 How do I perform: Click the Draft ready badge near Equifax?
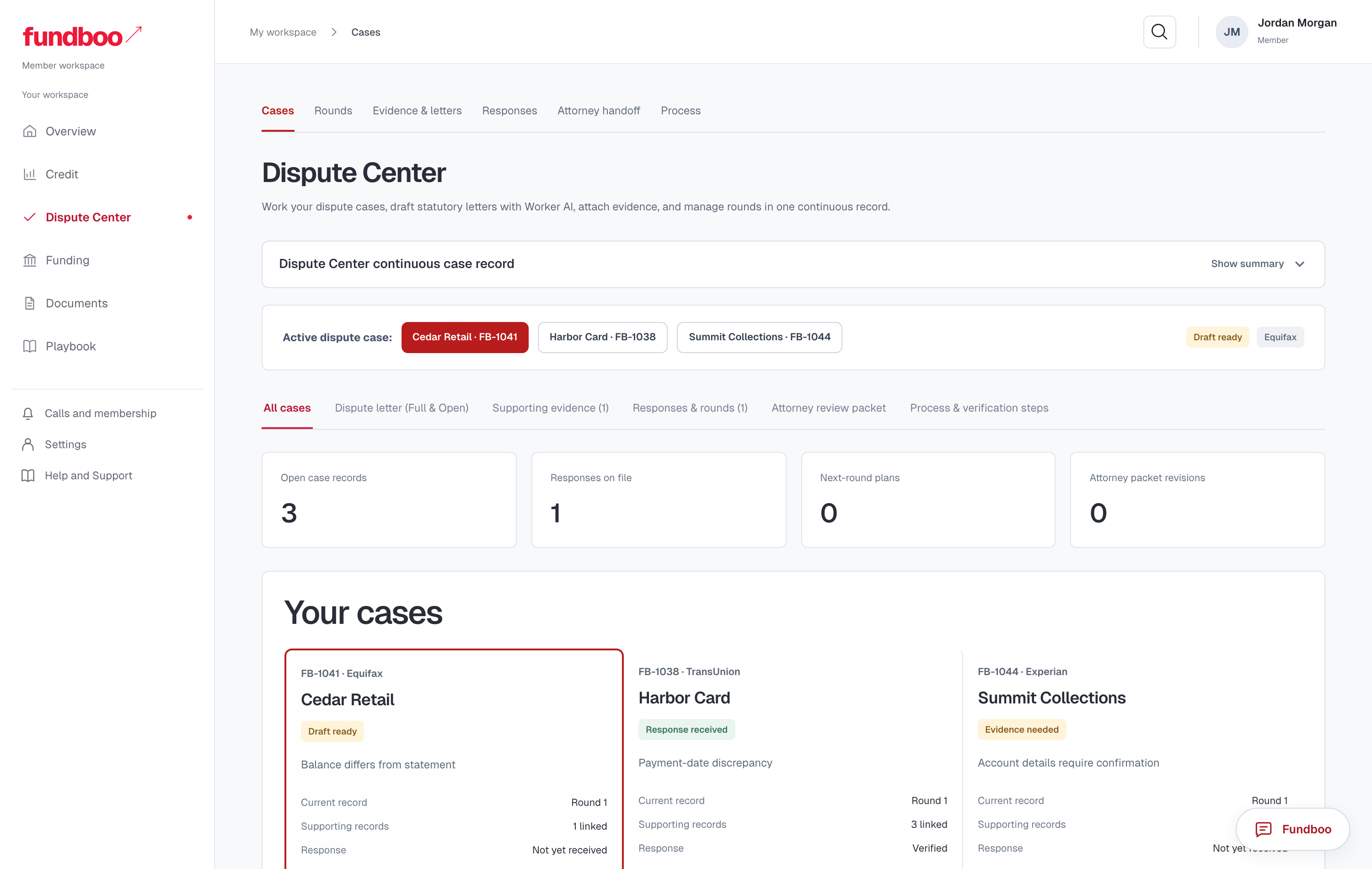tap(1217, 338)
